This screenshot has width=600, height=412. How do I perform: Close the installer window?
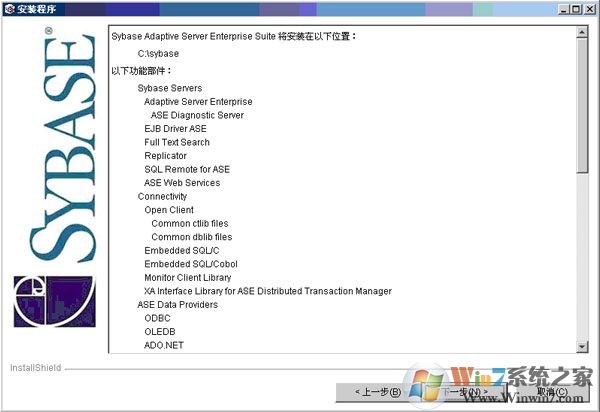click(x=590, y=9)
